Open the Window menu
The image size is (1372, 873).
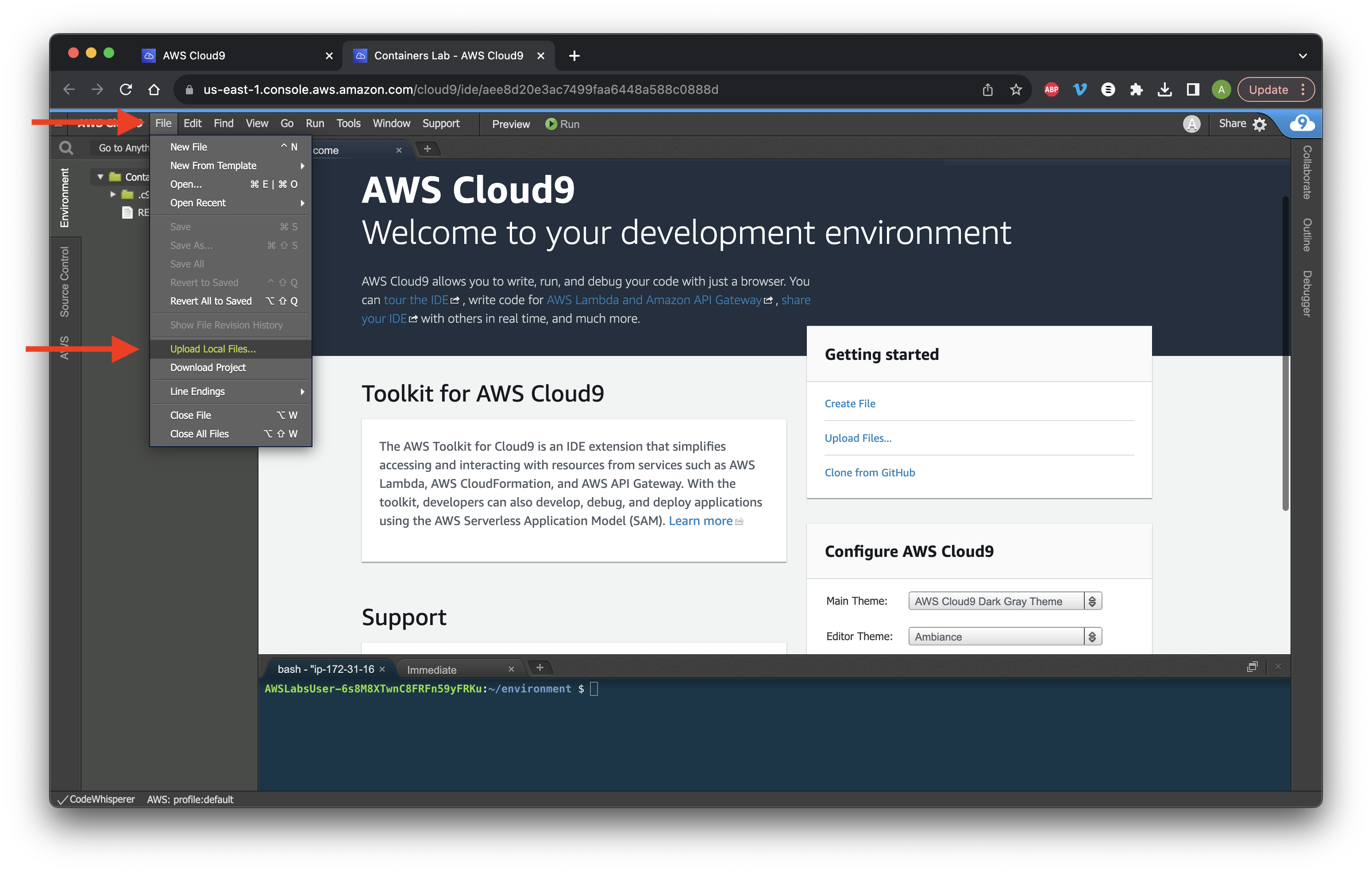point(391,123)
